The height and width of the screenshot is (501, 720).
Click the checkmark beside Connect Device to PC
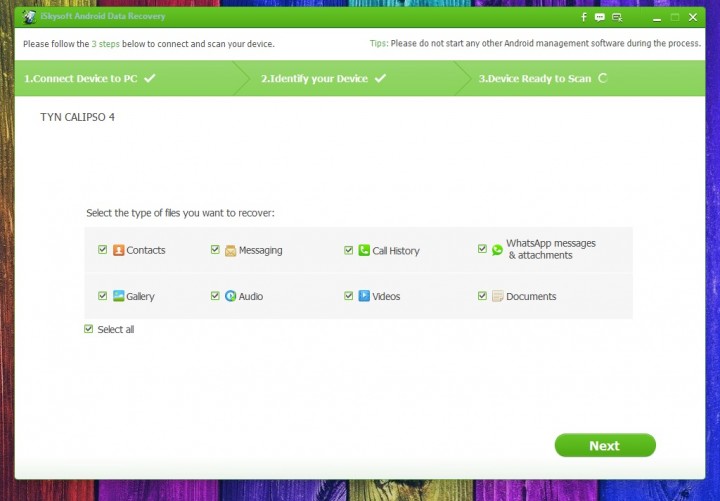150,78
